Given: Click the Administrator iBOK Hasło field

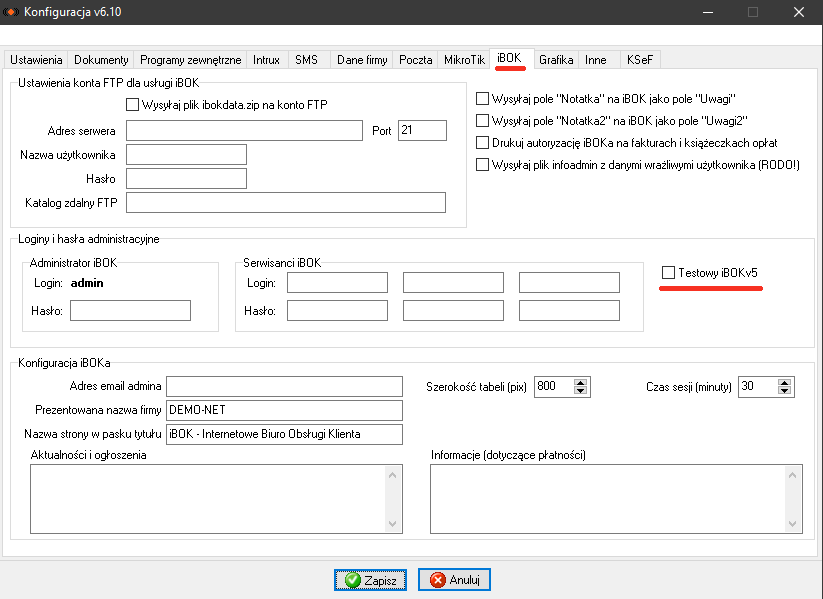Looking at the screenshot, I should coord(130,311).
